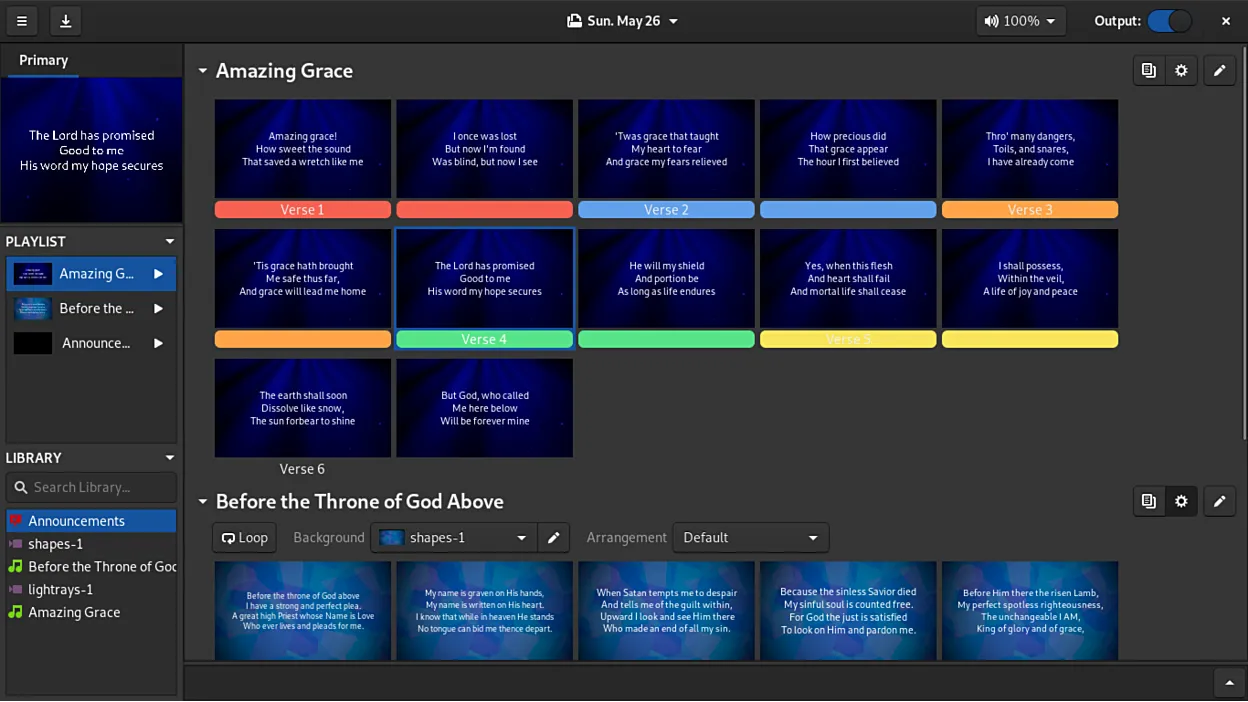Select the Primary tab at top left
1248x702 pixels.
pyautogui.click(x=43, y=60)
